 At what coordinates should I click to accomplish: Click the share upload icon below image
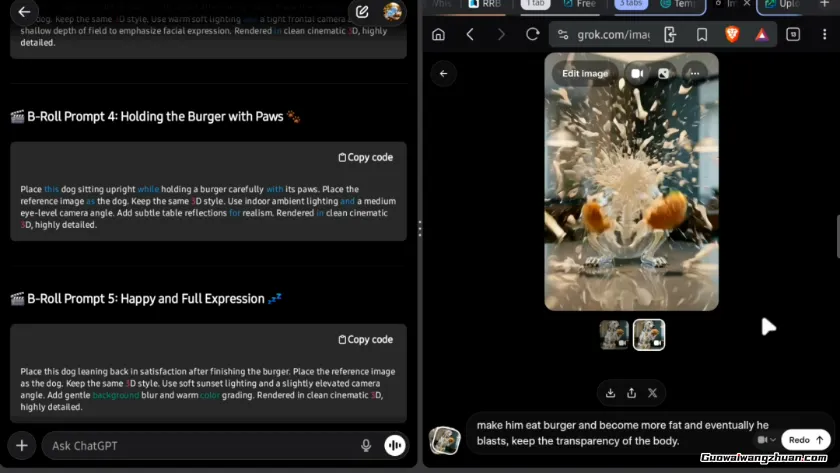[631, 393]
